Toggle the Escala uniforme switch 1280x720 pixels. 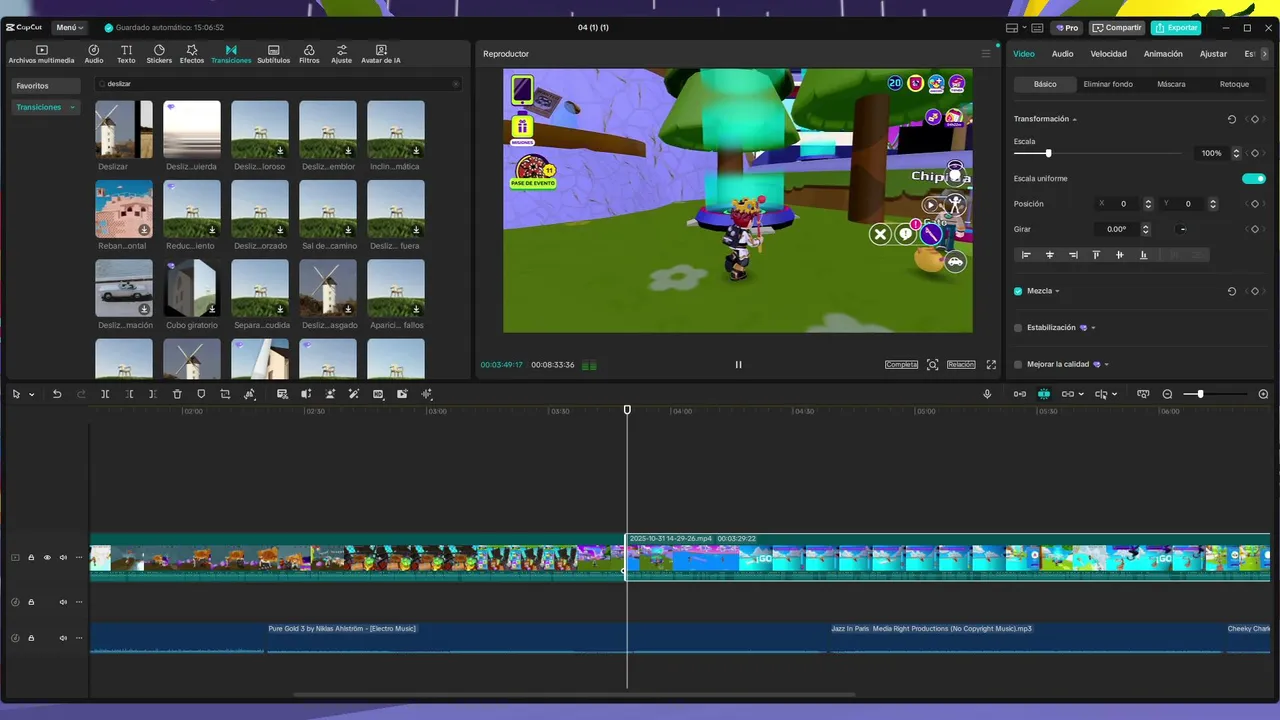(x=1254, y=179)
